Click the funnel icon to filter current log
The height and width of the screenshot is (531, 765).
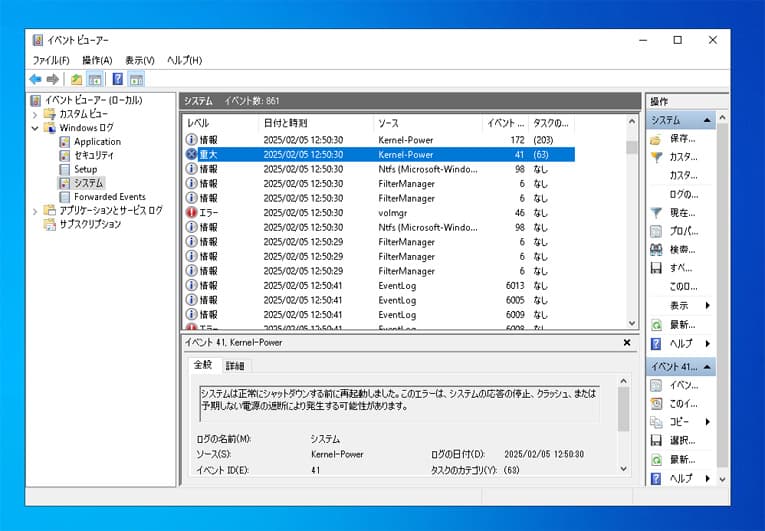coord(656,213)
